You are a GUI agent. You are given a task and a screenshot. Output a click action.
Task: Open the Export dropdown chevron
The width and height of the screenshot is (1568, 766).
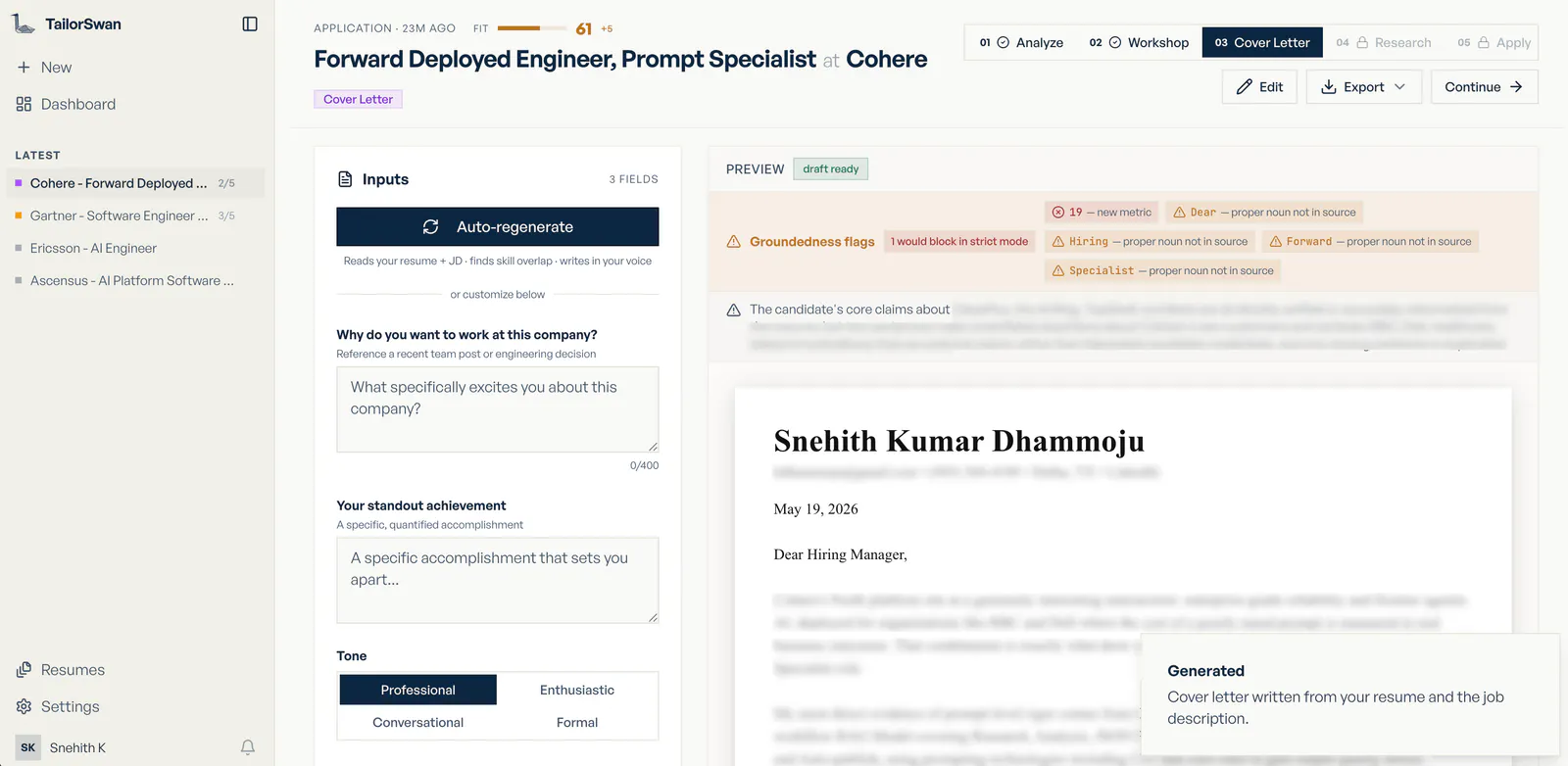click(x=1399, y=87)
